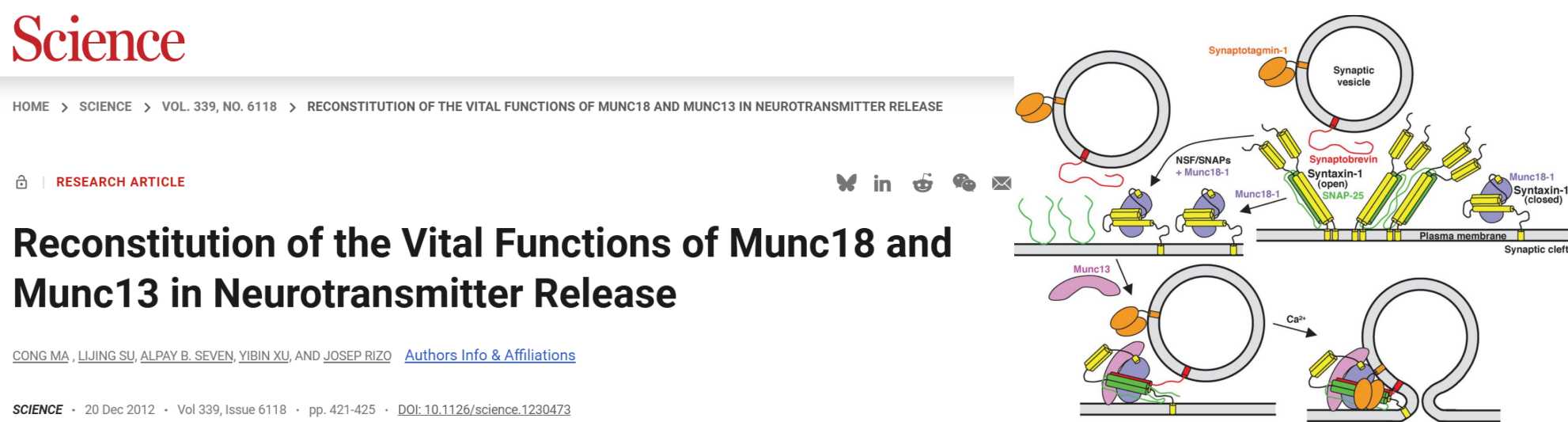Go to HOME in breadcrumb

click(x=31, y=106)
